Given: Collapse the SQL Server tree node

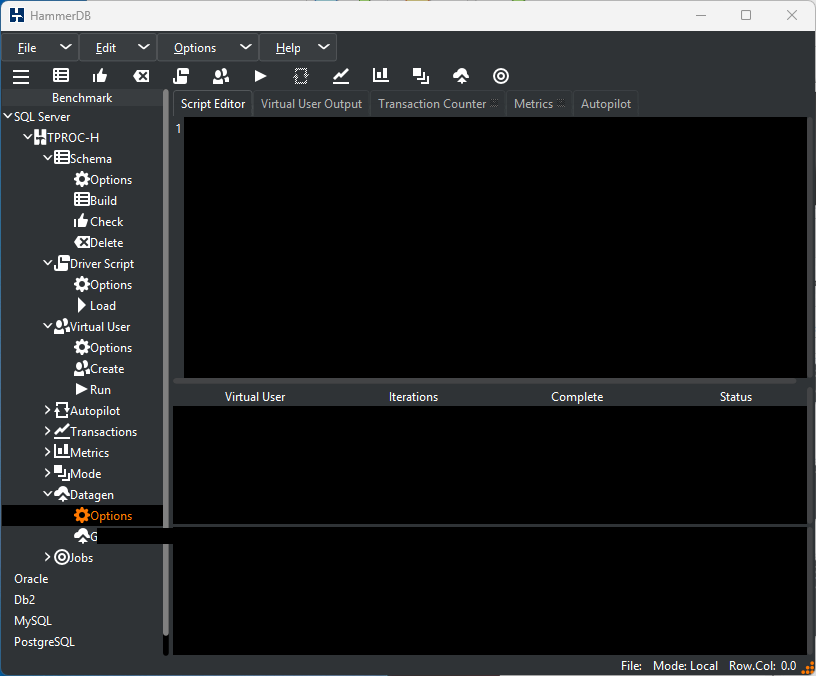Looking at the screenshot, I should [8, 116].
